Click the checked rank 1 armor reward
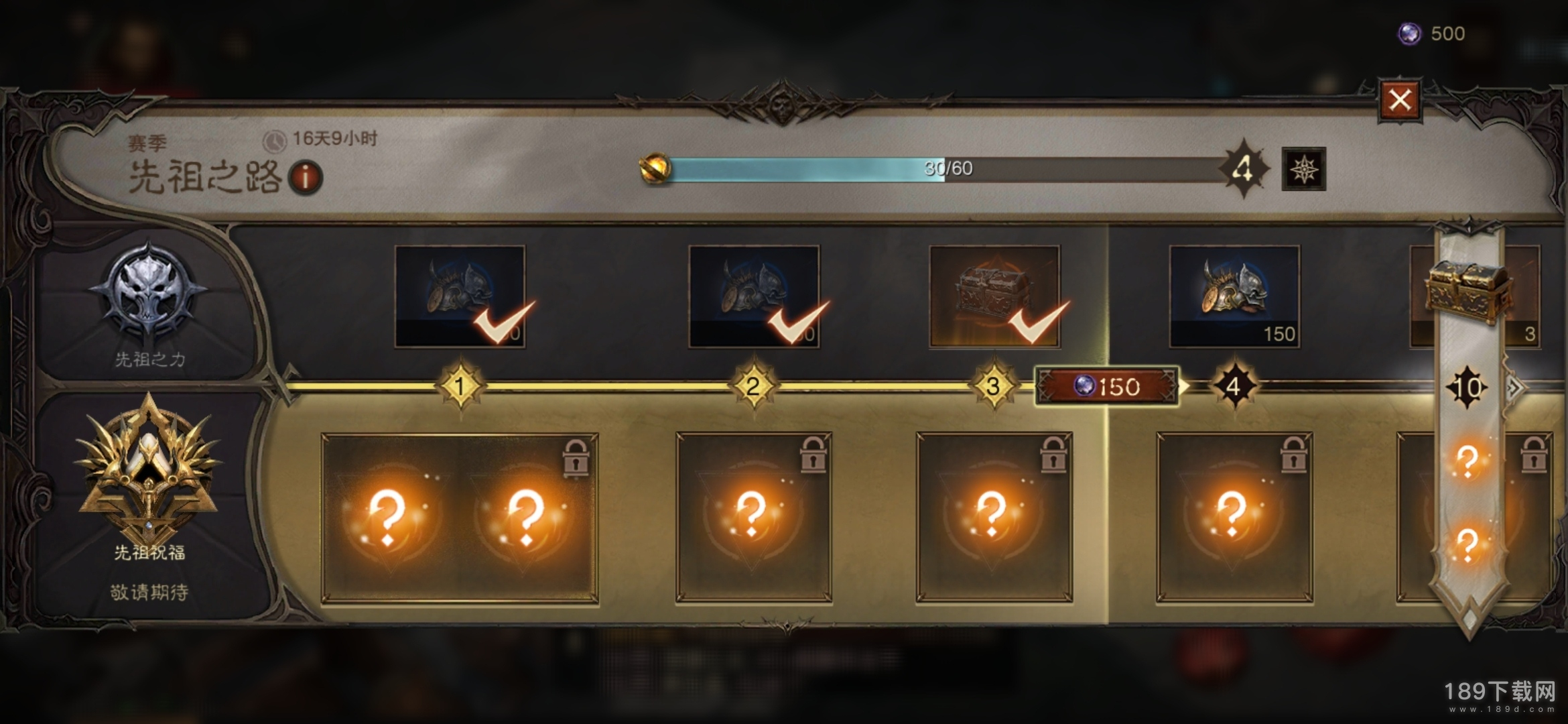1568x724 pixels. click(460, 296)
